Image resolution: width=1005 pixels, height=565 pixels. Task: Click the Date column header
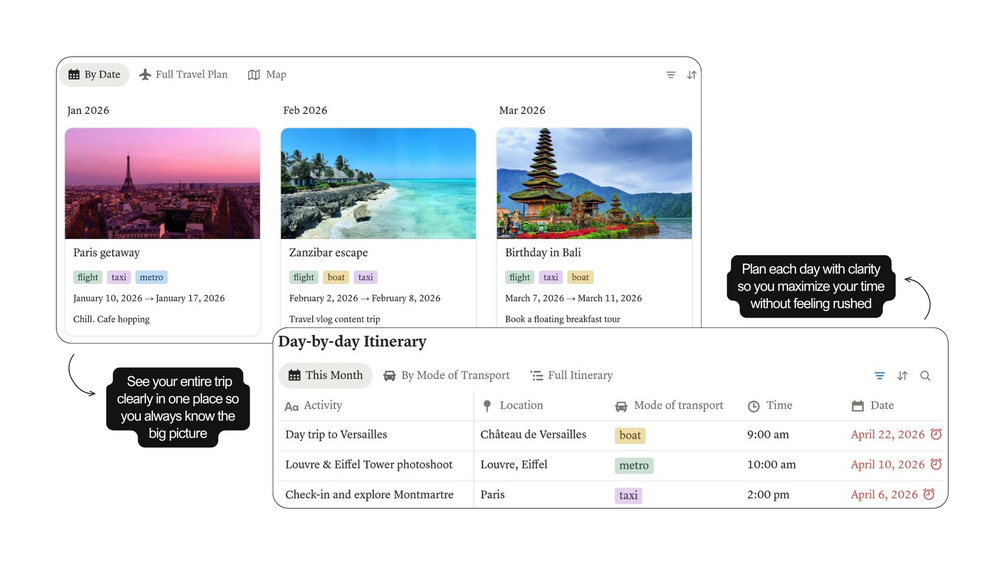(x=873, y=405)
